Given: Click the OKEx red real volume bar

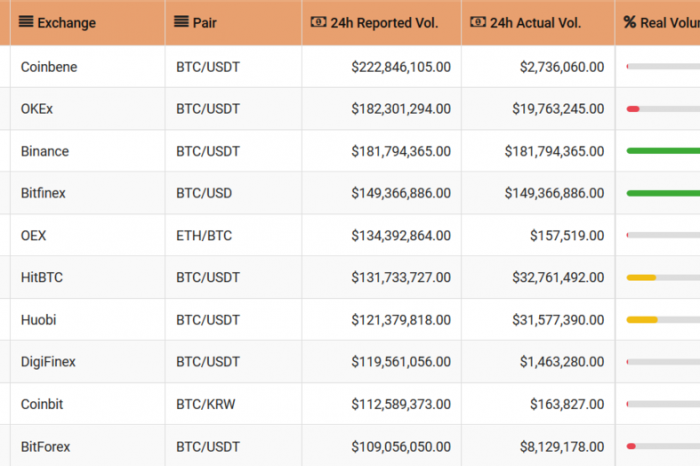Looking at the screenshot, I should pos(633,109).
